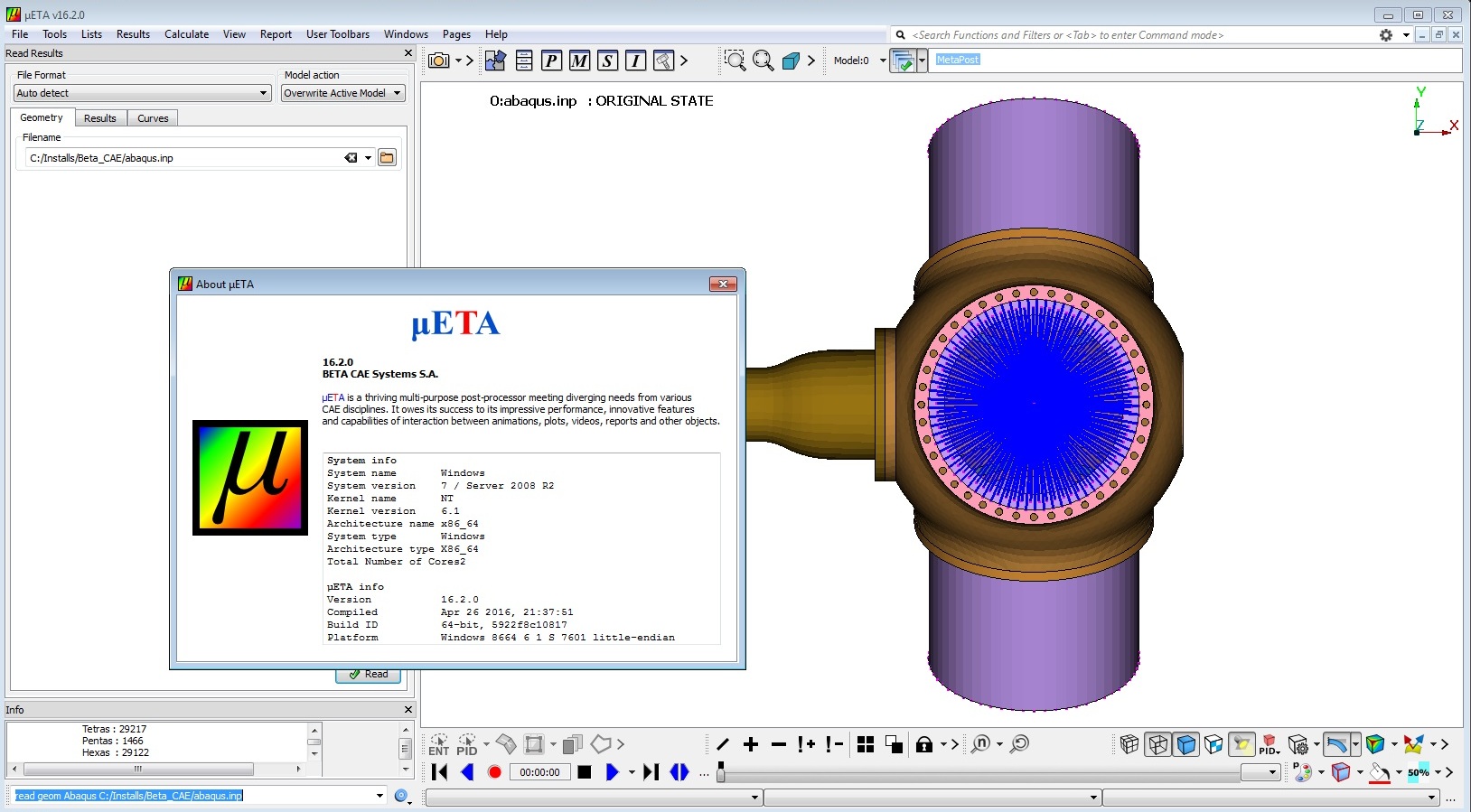Open the padlock options dropdown arrow

pos(943,744)
